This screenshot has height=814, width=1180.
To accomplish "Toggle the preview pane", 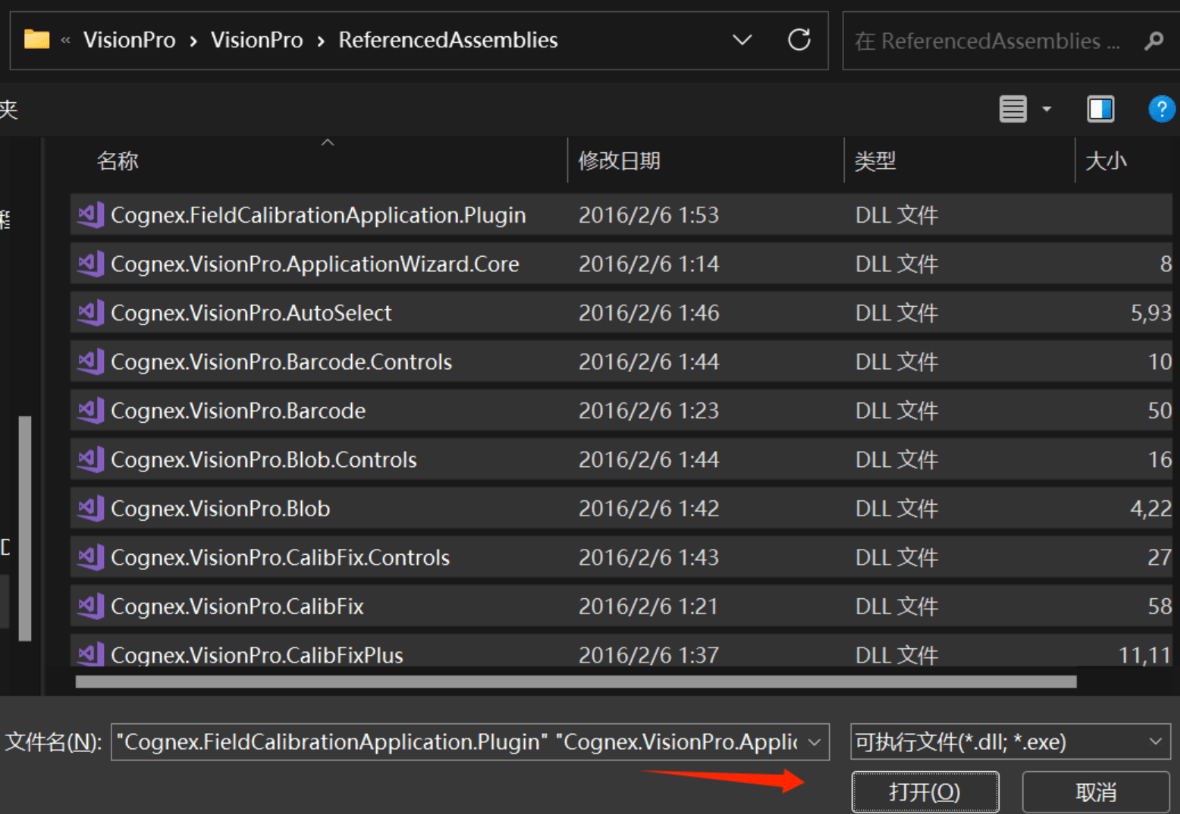I will tap(1100, 109).
